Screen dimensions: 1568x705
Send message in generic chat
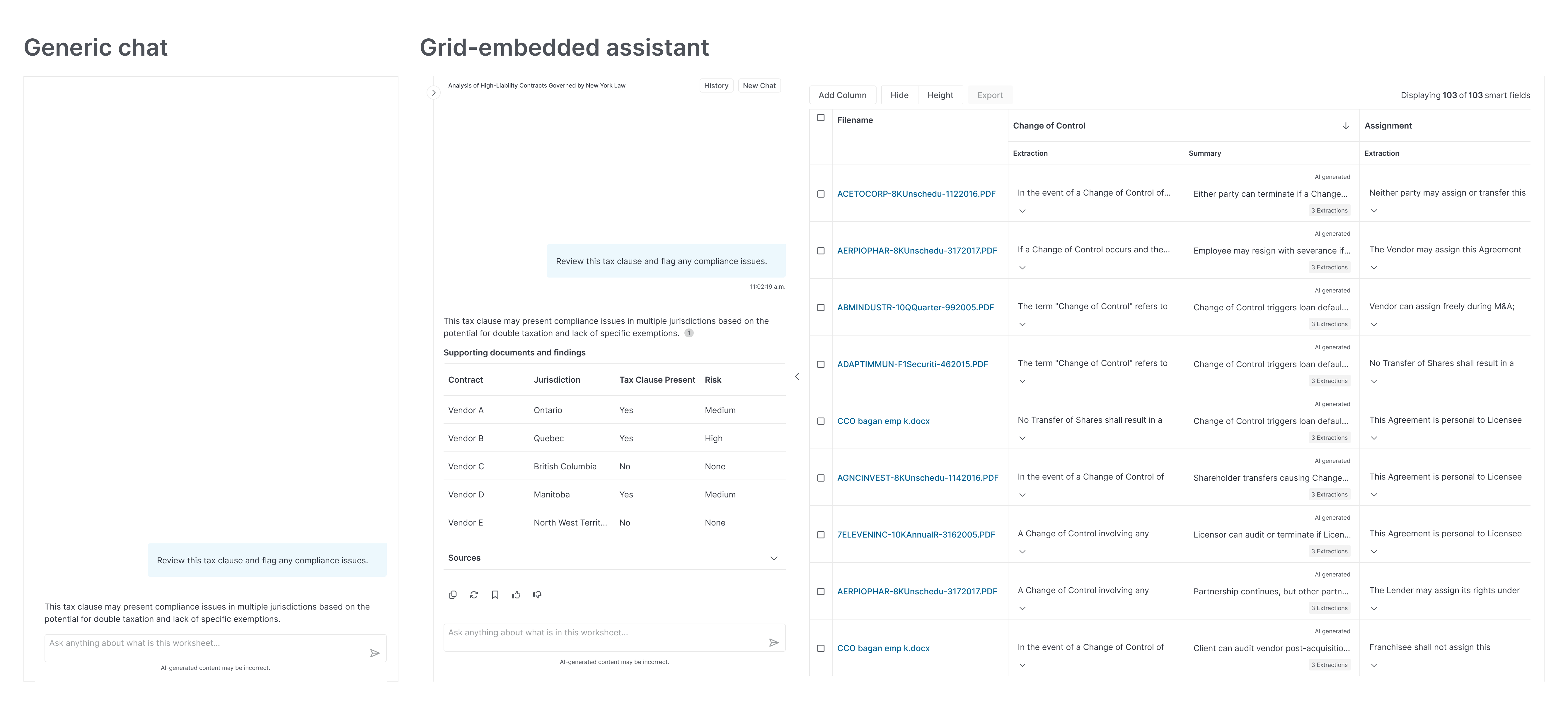[x=375, y=653]
